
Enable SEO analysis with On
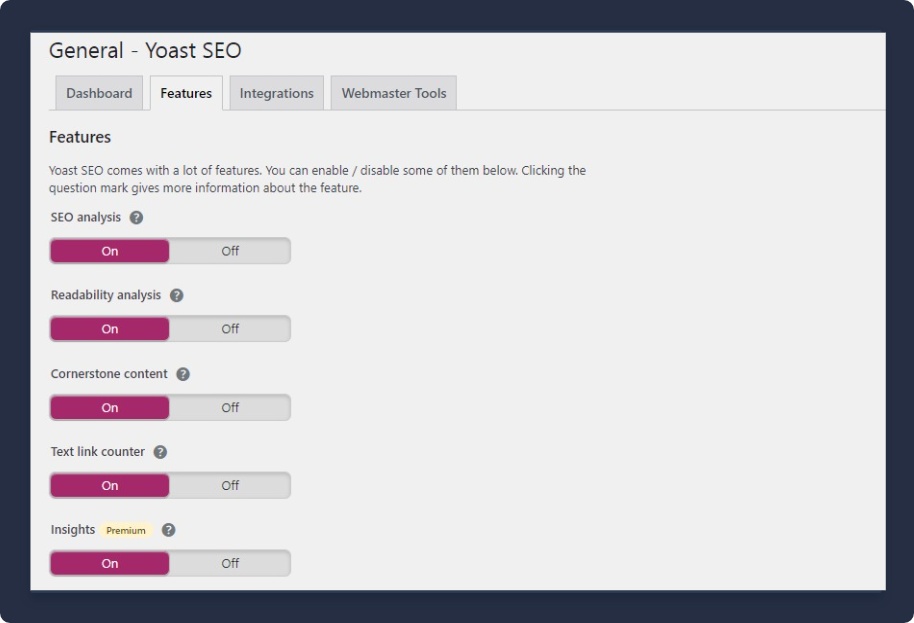[x=110, y=251]
